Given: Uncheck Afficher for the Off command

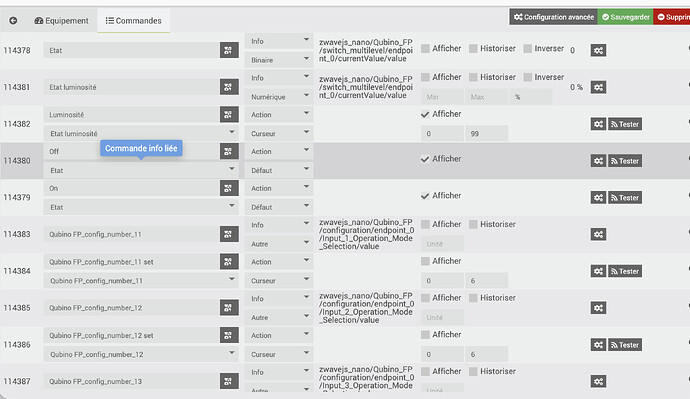Looking at the screenshot, I should (x=425, y=159).
